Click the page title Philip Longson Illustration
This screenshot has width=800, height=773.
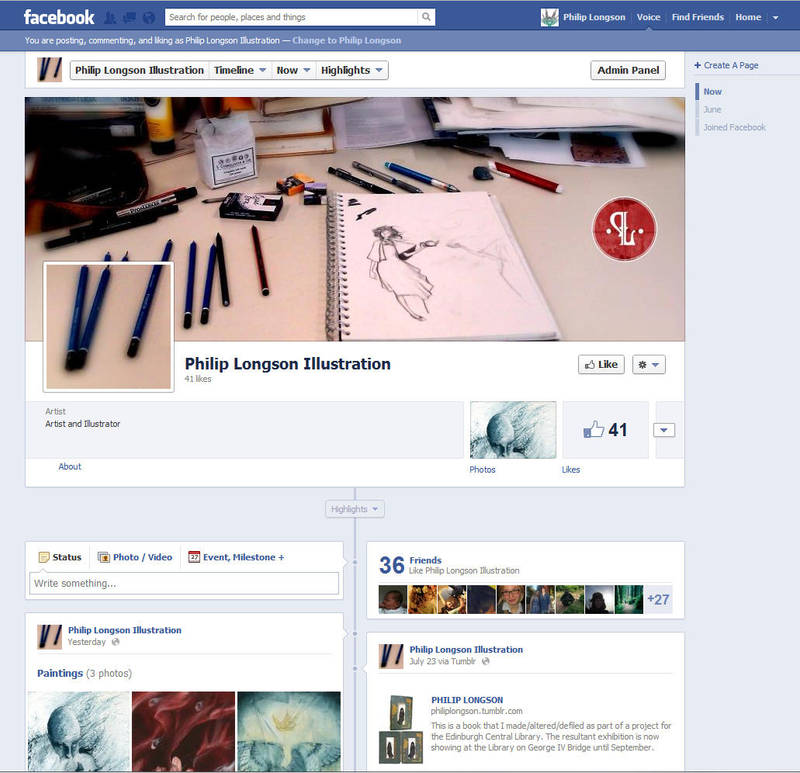tap(287, 364)
